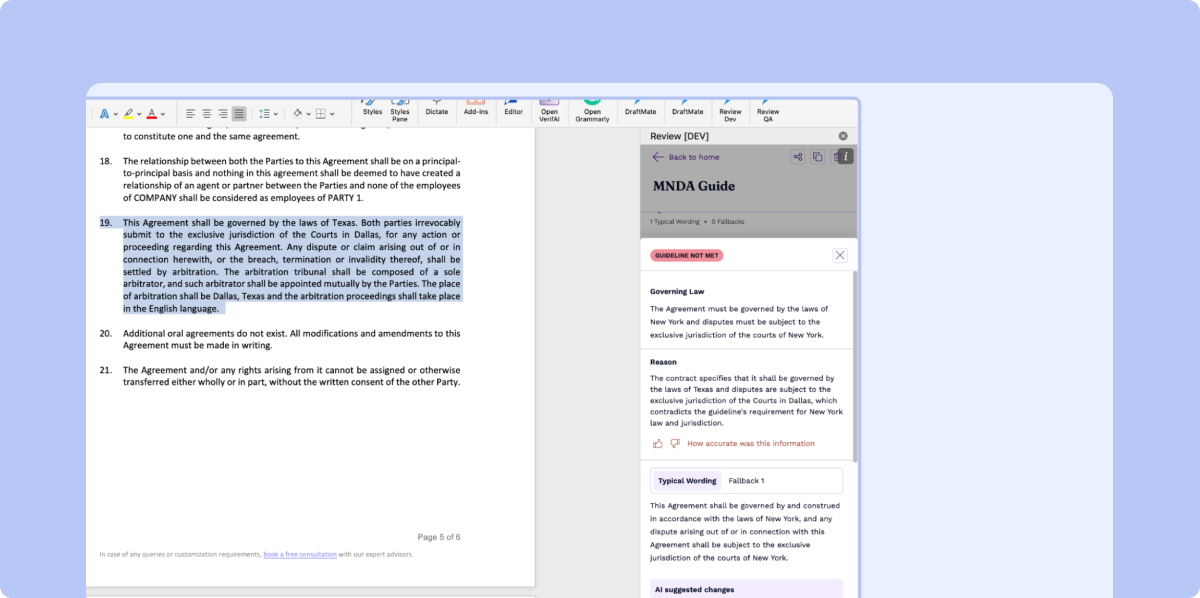
Task: Click clause 18 principal-to-principal paragraph
Action: point(292,179)
